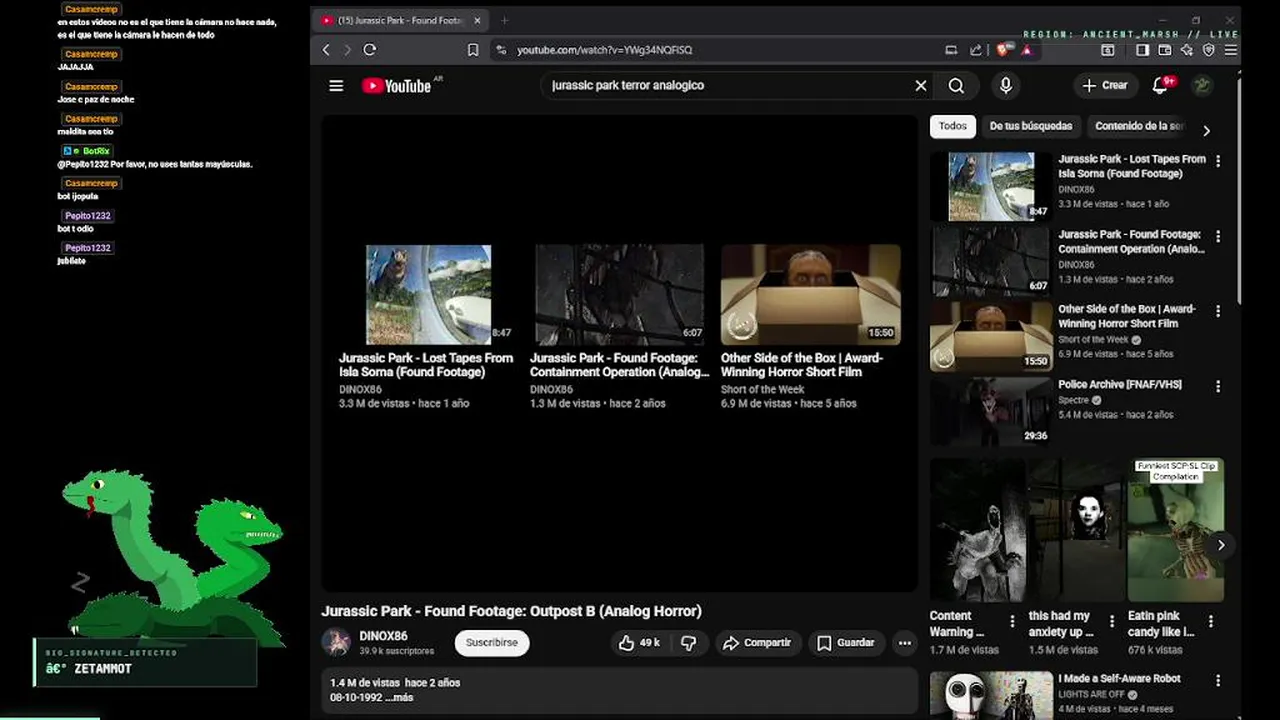
Task: Open the Brave Shields lion icon
Action: point(1001,50)
